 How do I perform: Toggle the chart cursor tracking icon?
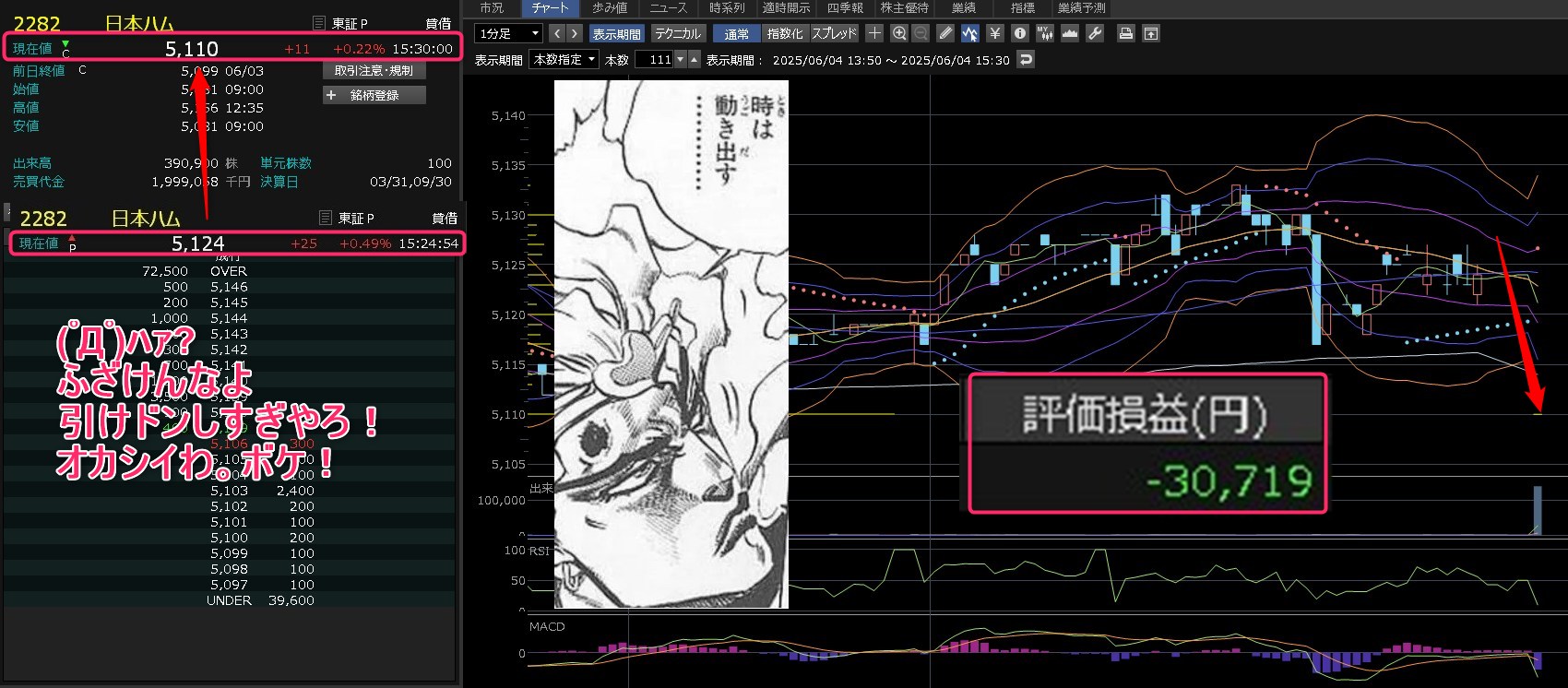pyautogui.click(x=969, y=33)
